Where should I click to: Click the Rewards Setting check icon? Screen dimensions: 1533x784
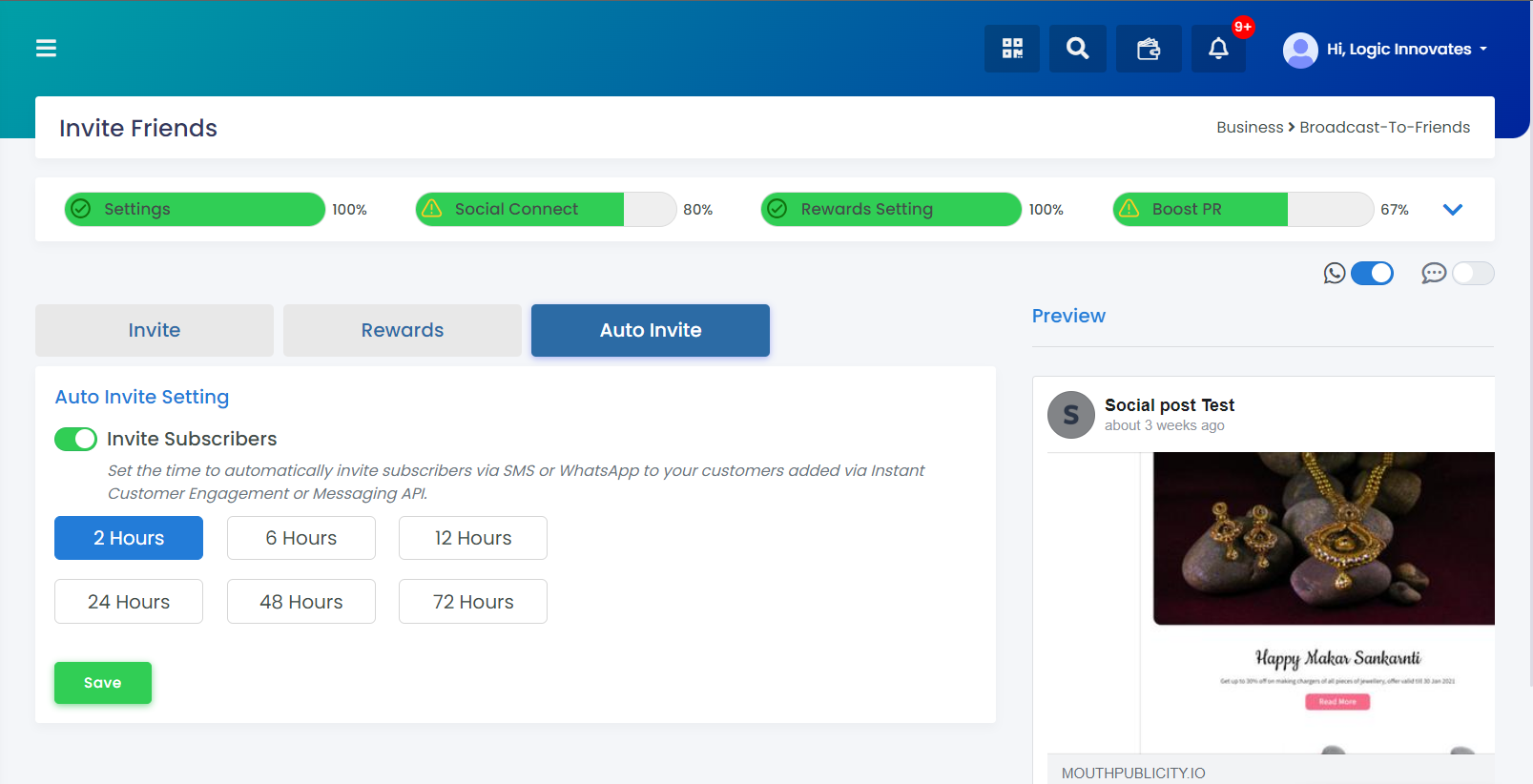tap(777, 209)
